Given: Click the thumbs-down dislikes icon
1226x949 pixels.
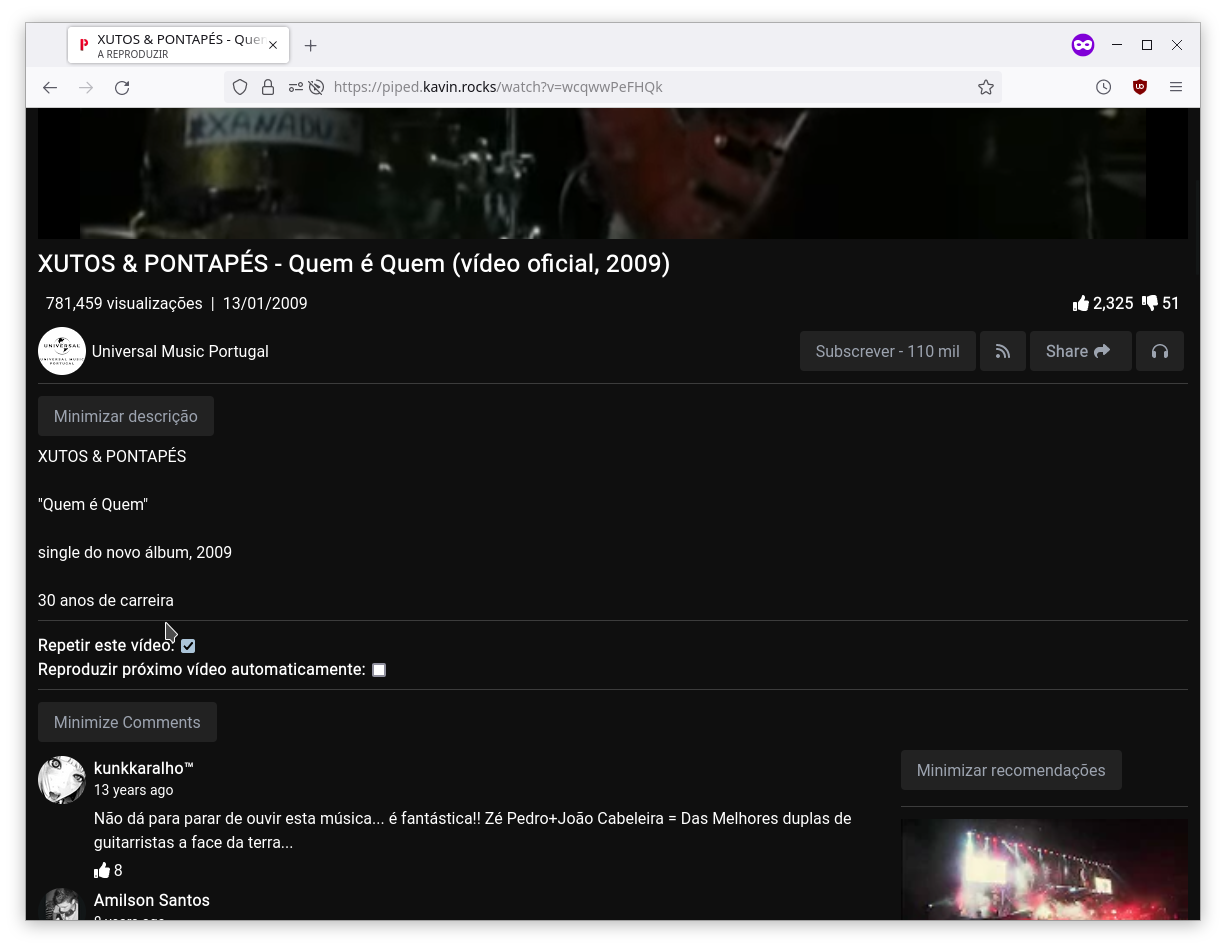Looking at the screenshot, I should click(x=1150, y=303).
